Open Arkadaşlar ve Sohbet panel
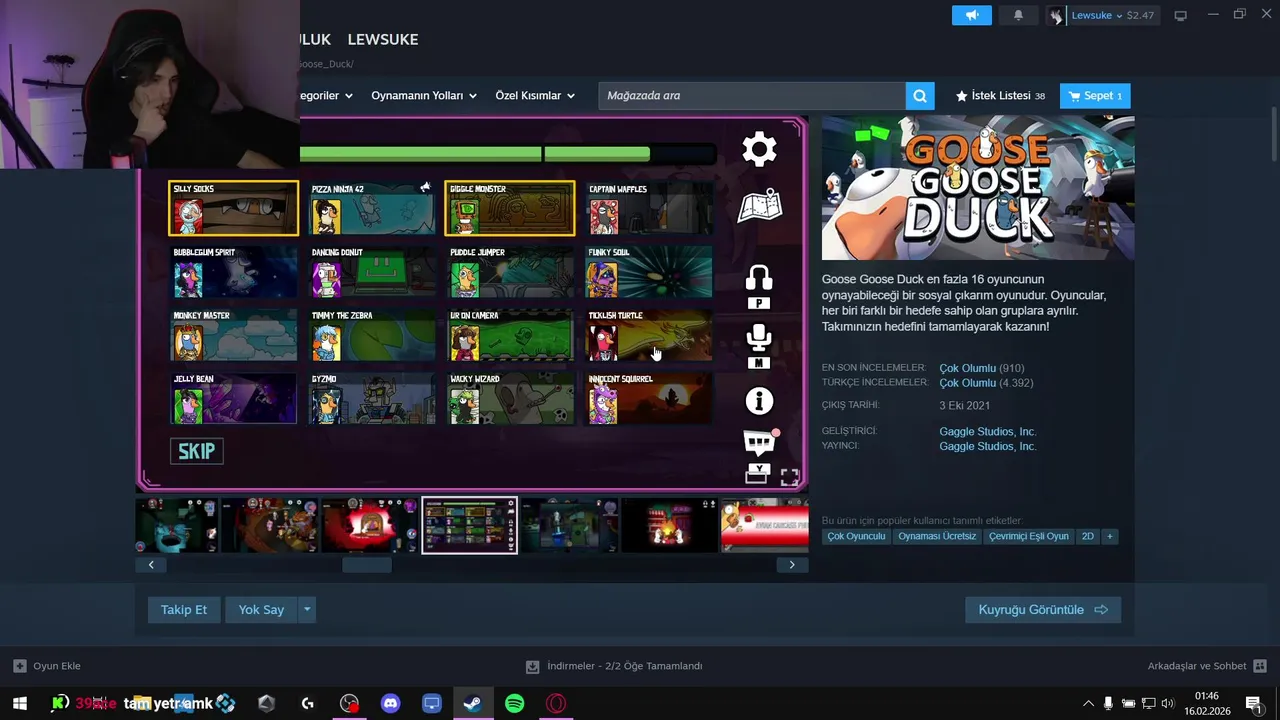1280x720 pixels. point(1207,666)
